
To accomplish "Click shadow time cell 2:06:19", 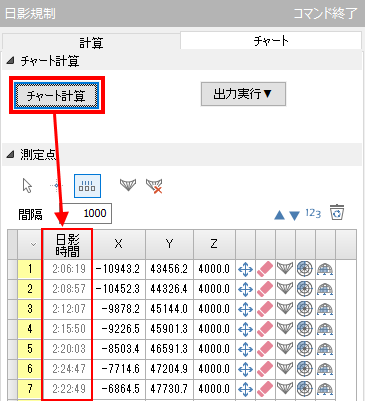I will tap(68, 269).
